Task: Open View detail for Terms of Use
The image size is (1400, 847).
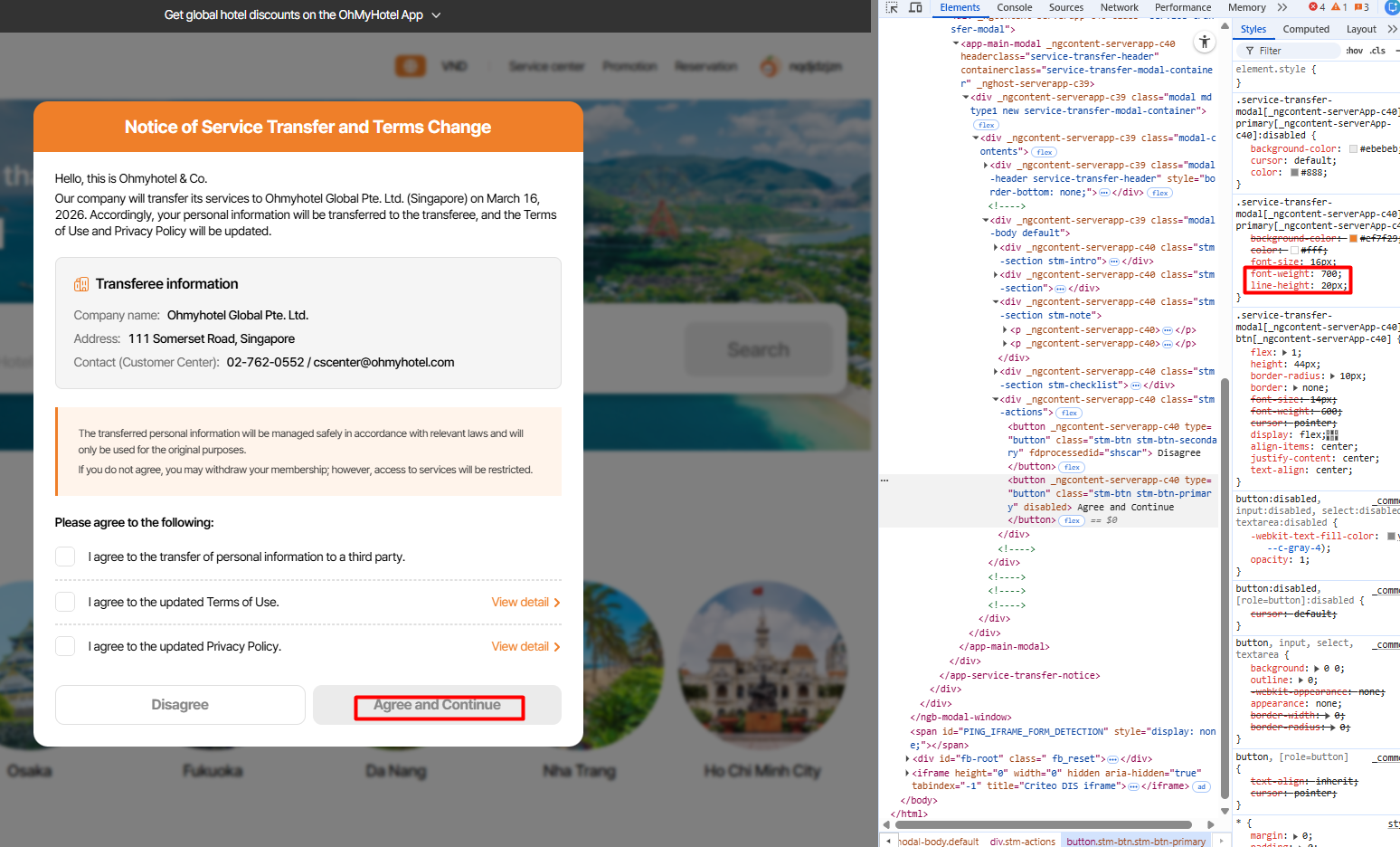Action: pyautogui.click(x=525, y=602)
